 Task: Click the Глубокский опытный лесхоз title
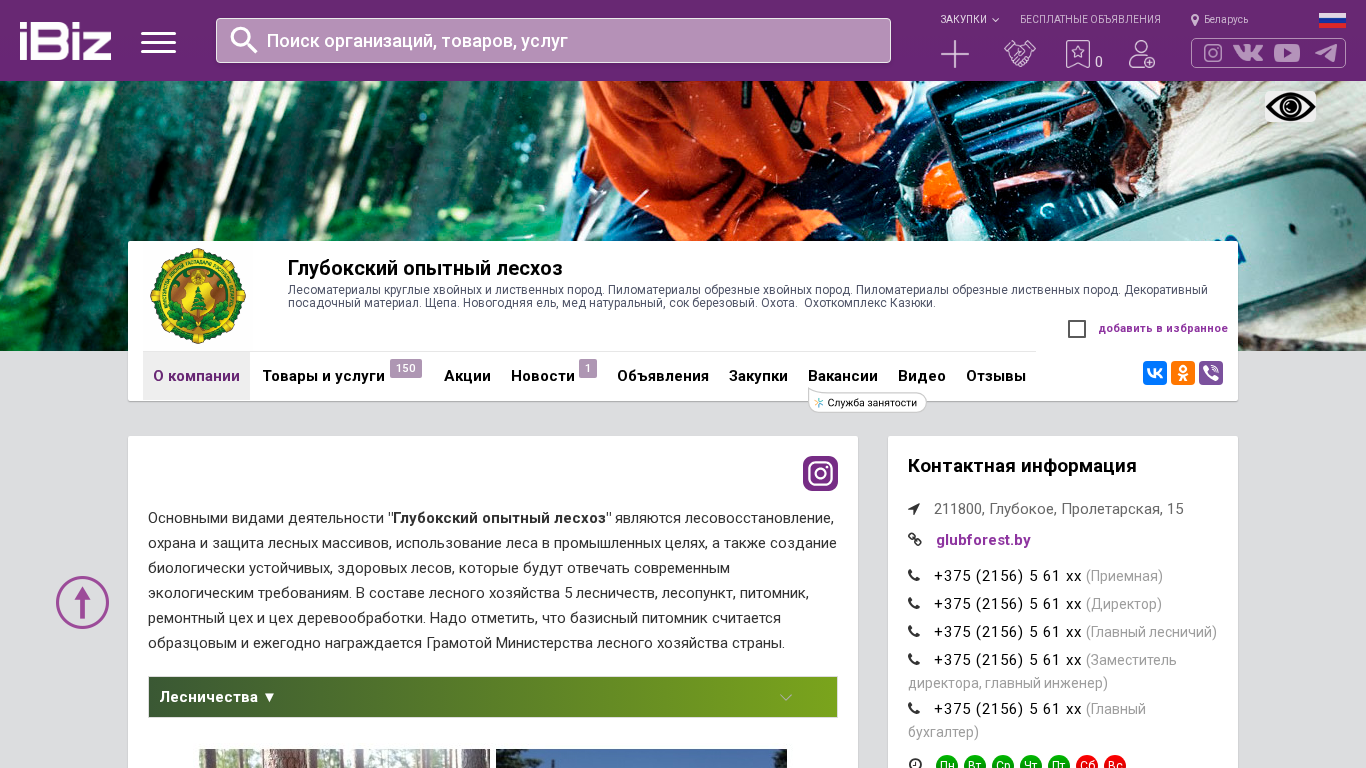click(x=425, y=268)
